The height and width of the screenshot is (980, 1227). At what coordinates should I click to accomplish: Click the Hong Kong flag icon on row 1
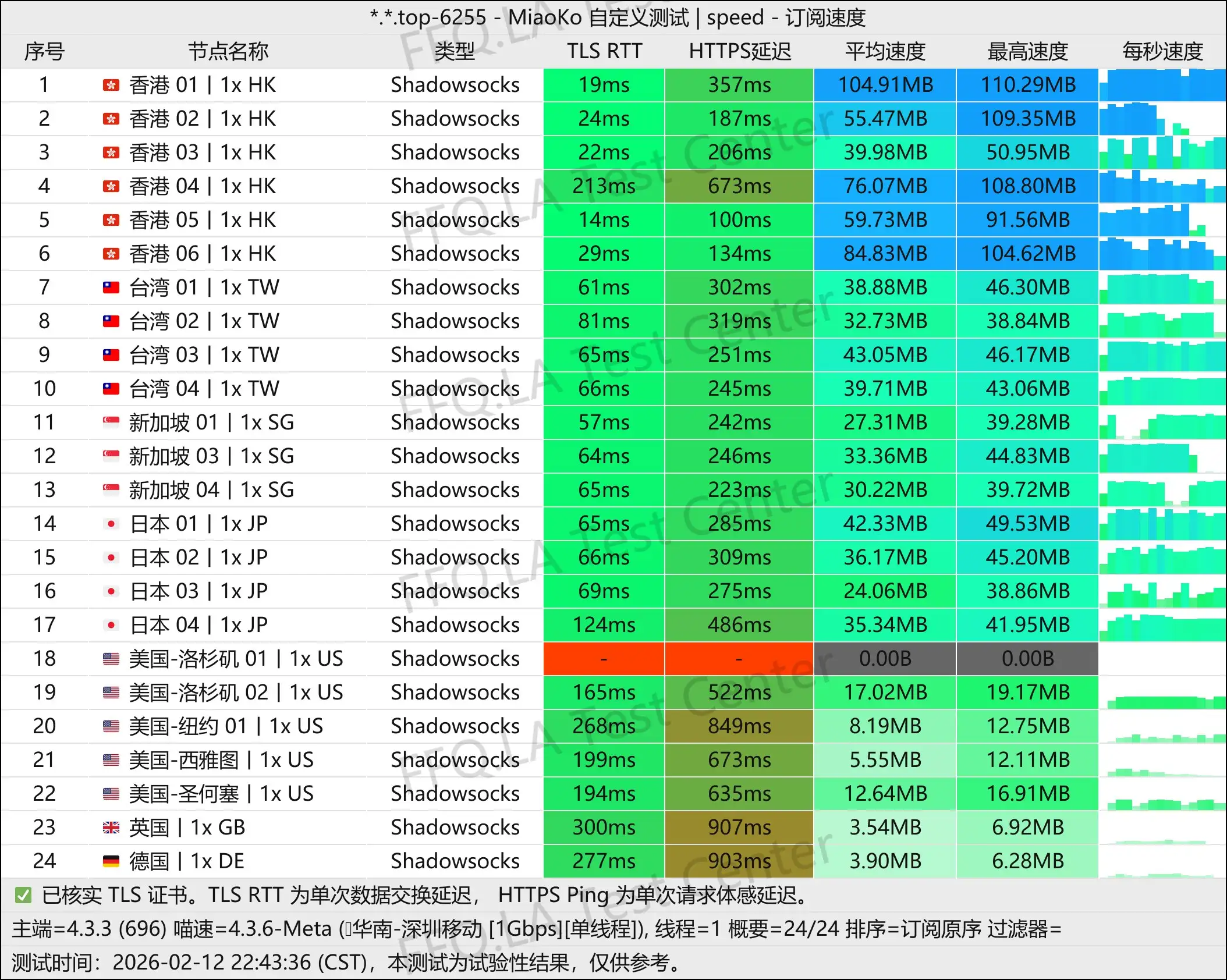coord(111,85)
